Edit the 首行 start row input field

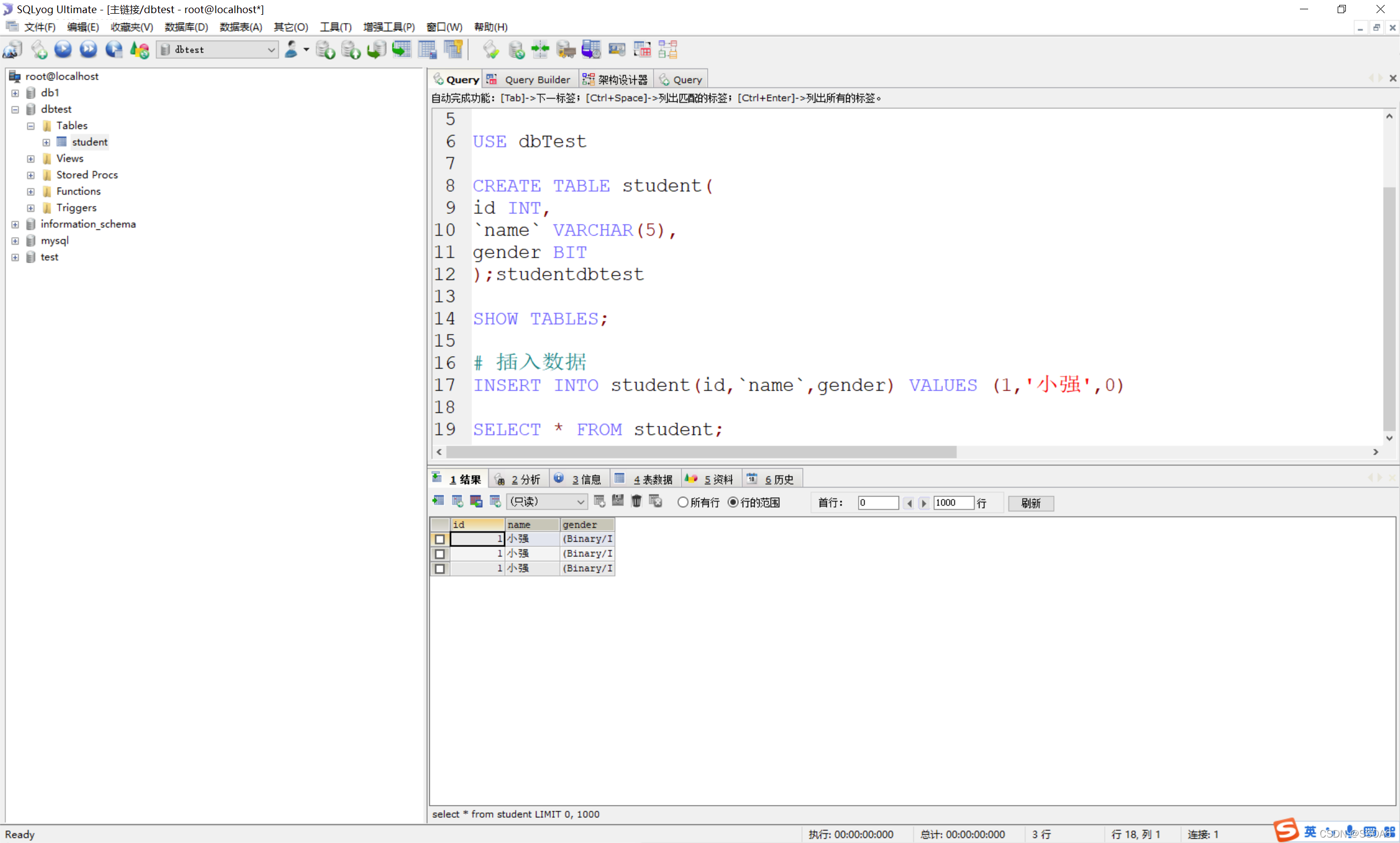pos(877,503)
